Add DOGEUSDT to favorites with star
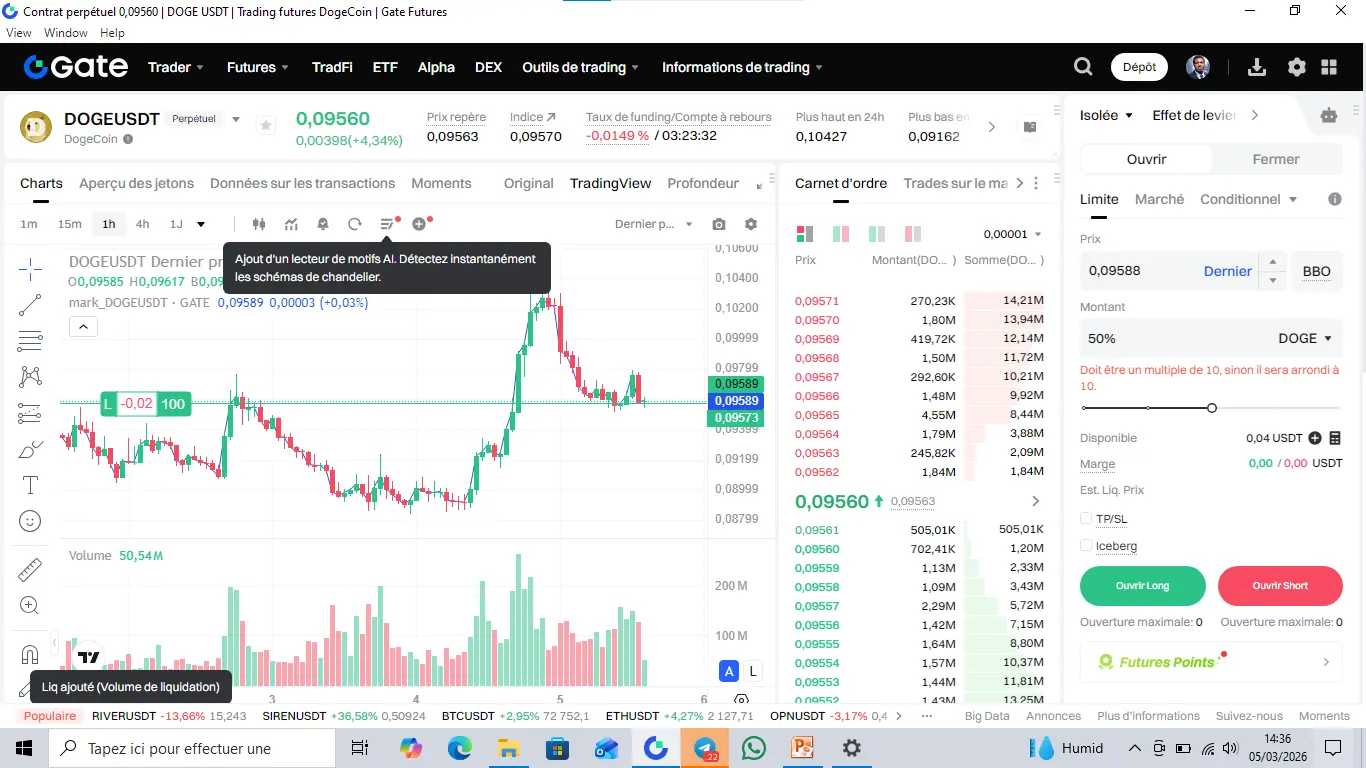Viewport: 1366px width, 768px height. tap(266, 125)
